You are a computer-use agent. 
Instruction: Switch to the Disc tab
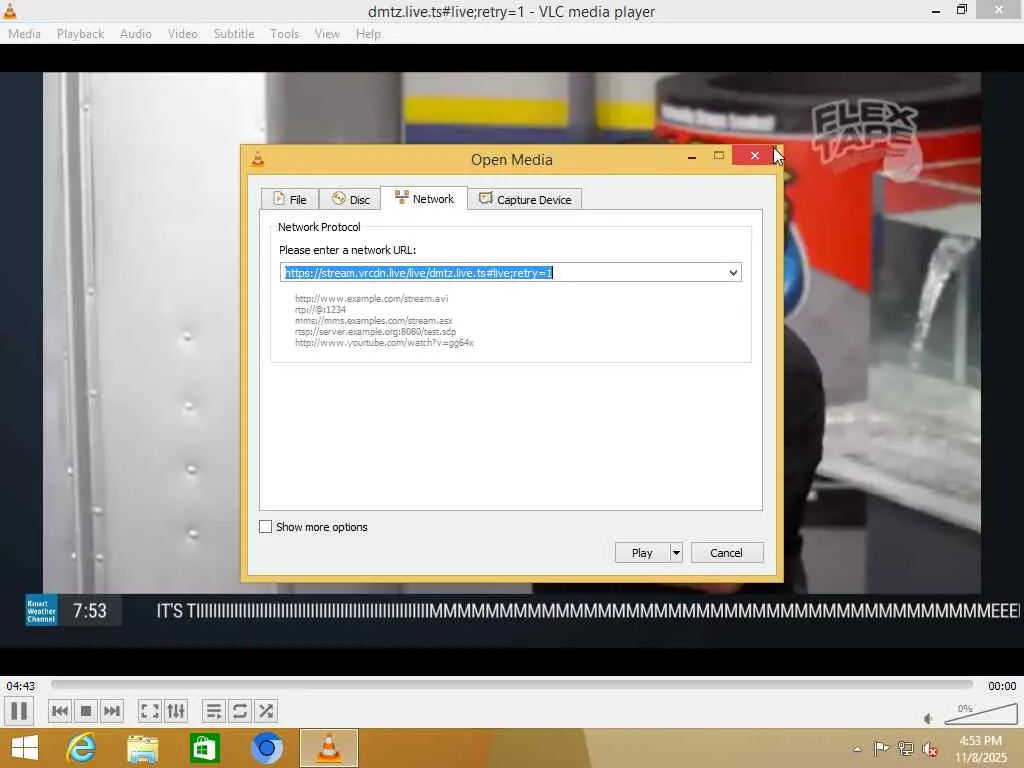350,199
